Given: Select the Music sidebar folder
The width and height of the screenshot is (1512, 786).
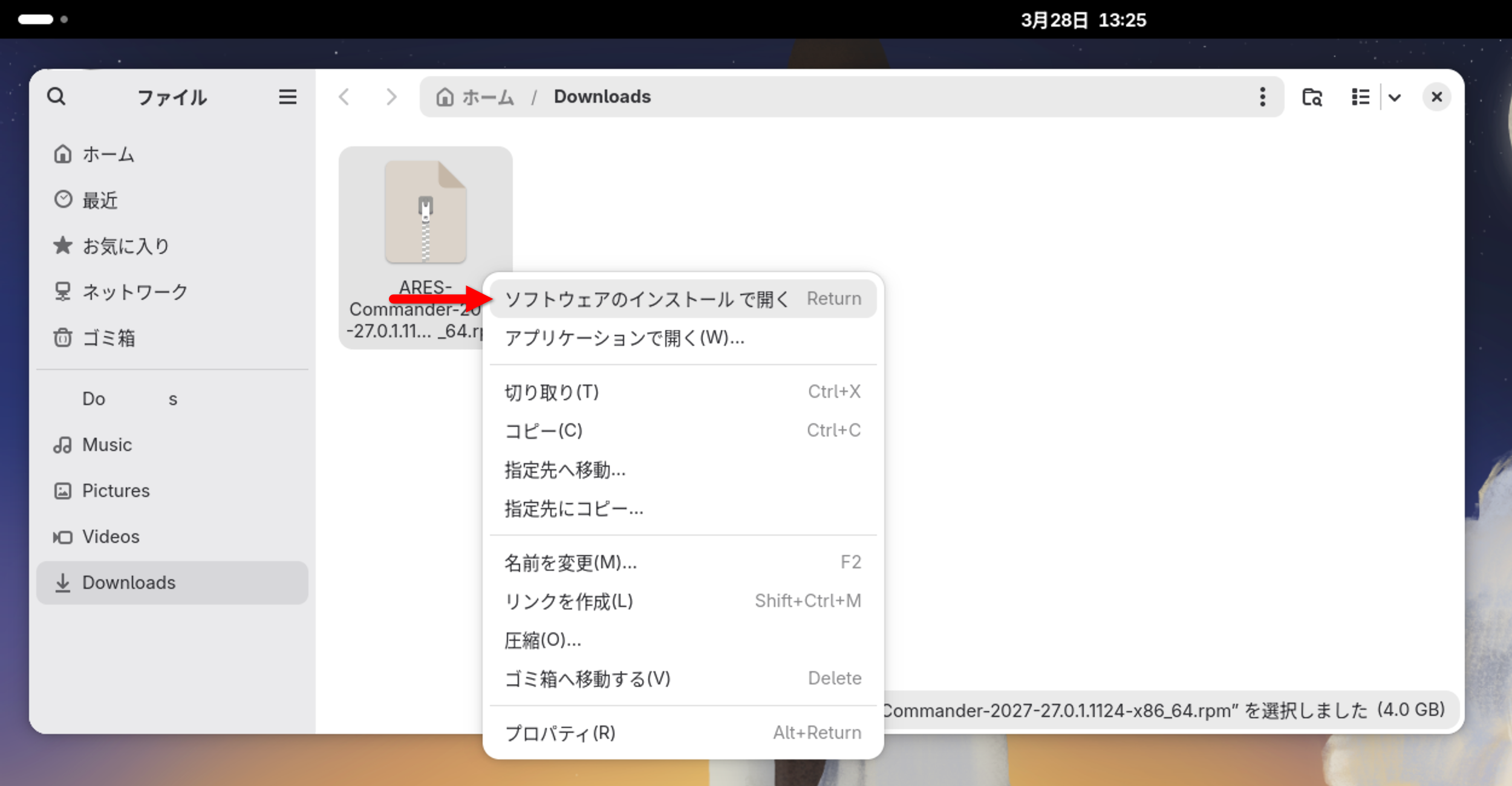Looking at the screenshot, I should click(106, 445).
